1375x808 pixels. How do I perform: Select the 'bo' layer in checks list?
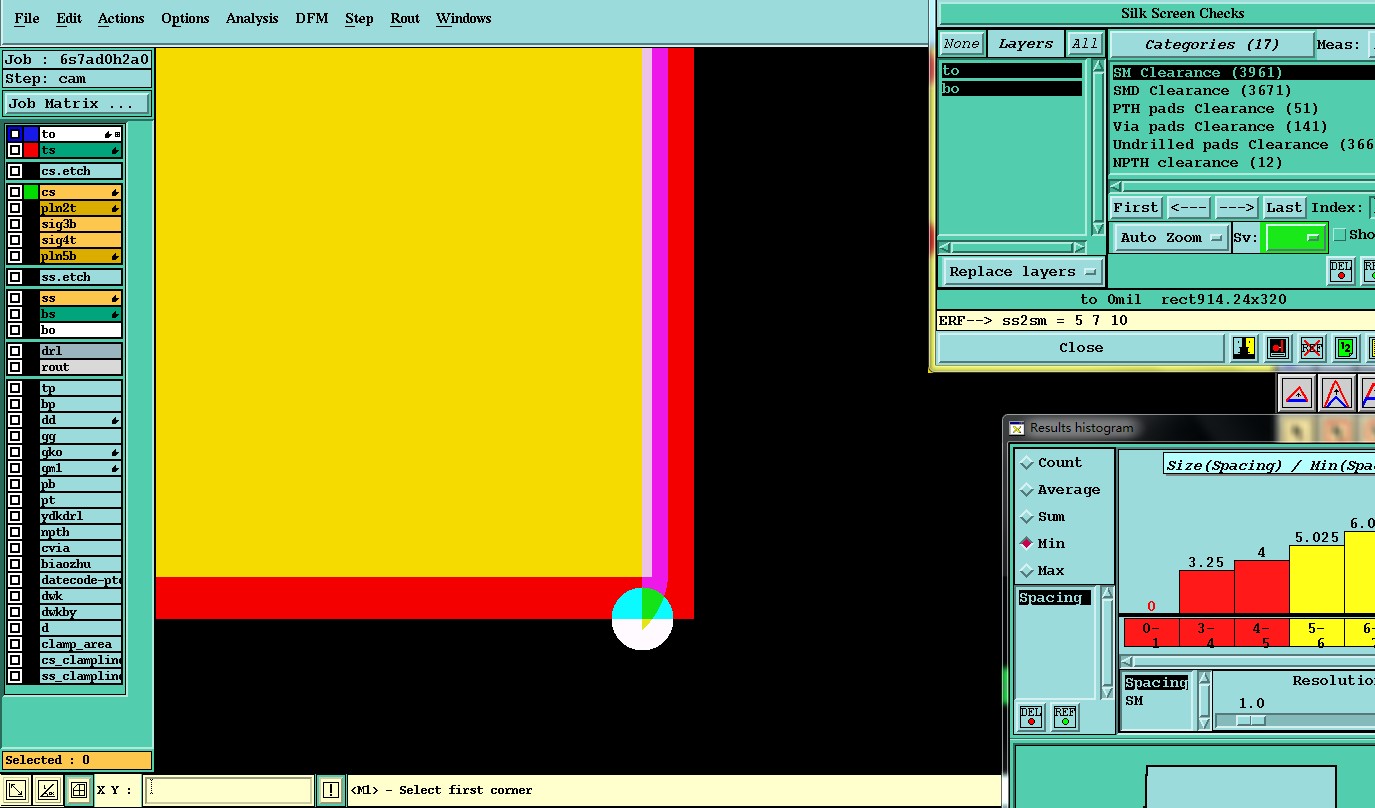point(1011,89)
